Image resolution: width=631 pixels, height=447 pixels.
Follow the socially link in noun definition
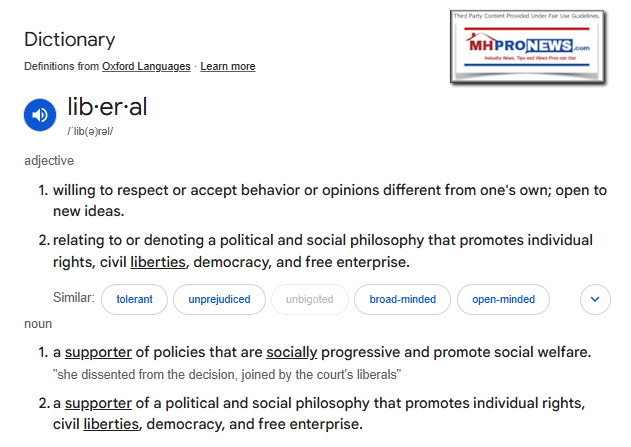click(292, 352)
